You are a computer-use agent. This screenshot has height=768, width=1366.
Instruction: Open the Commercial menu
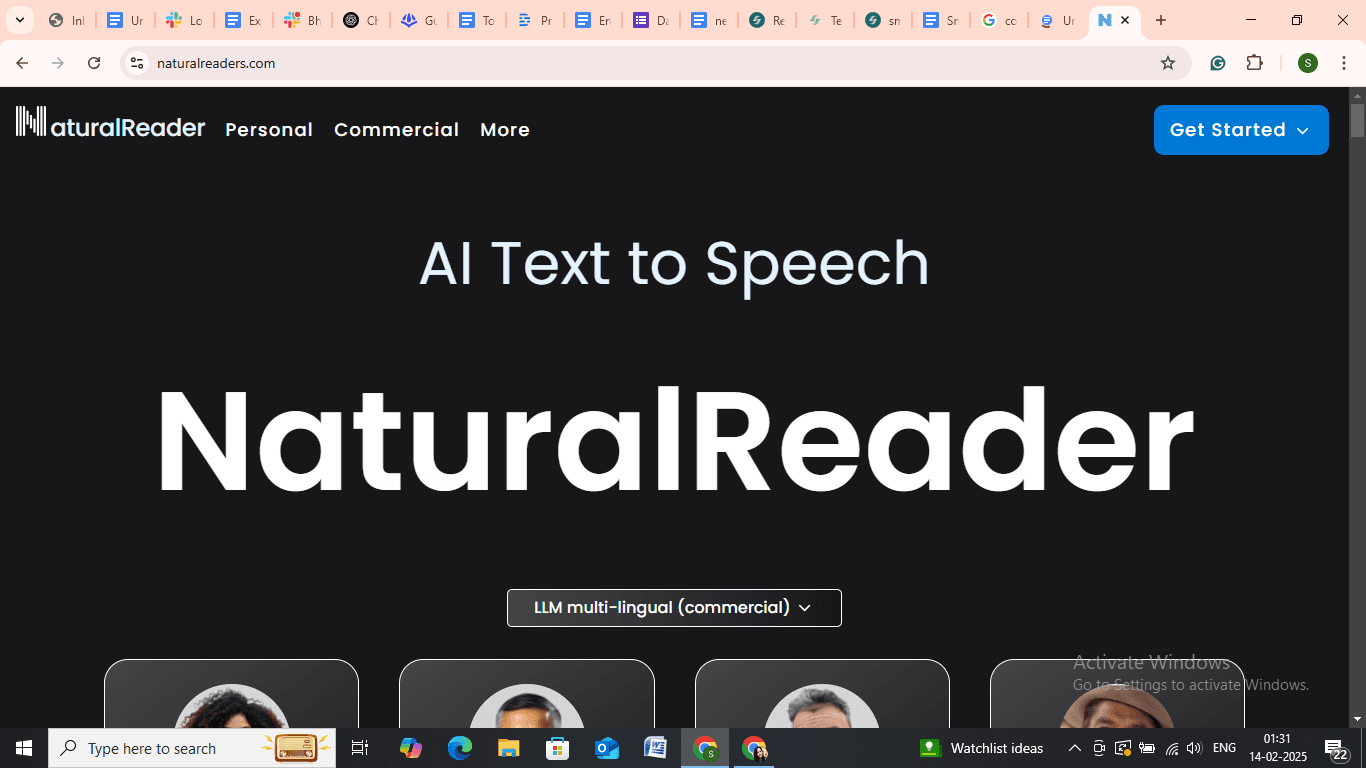396,130
